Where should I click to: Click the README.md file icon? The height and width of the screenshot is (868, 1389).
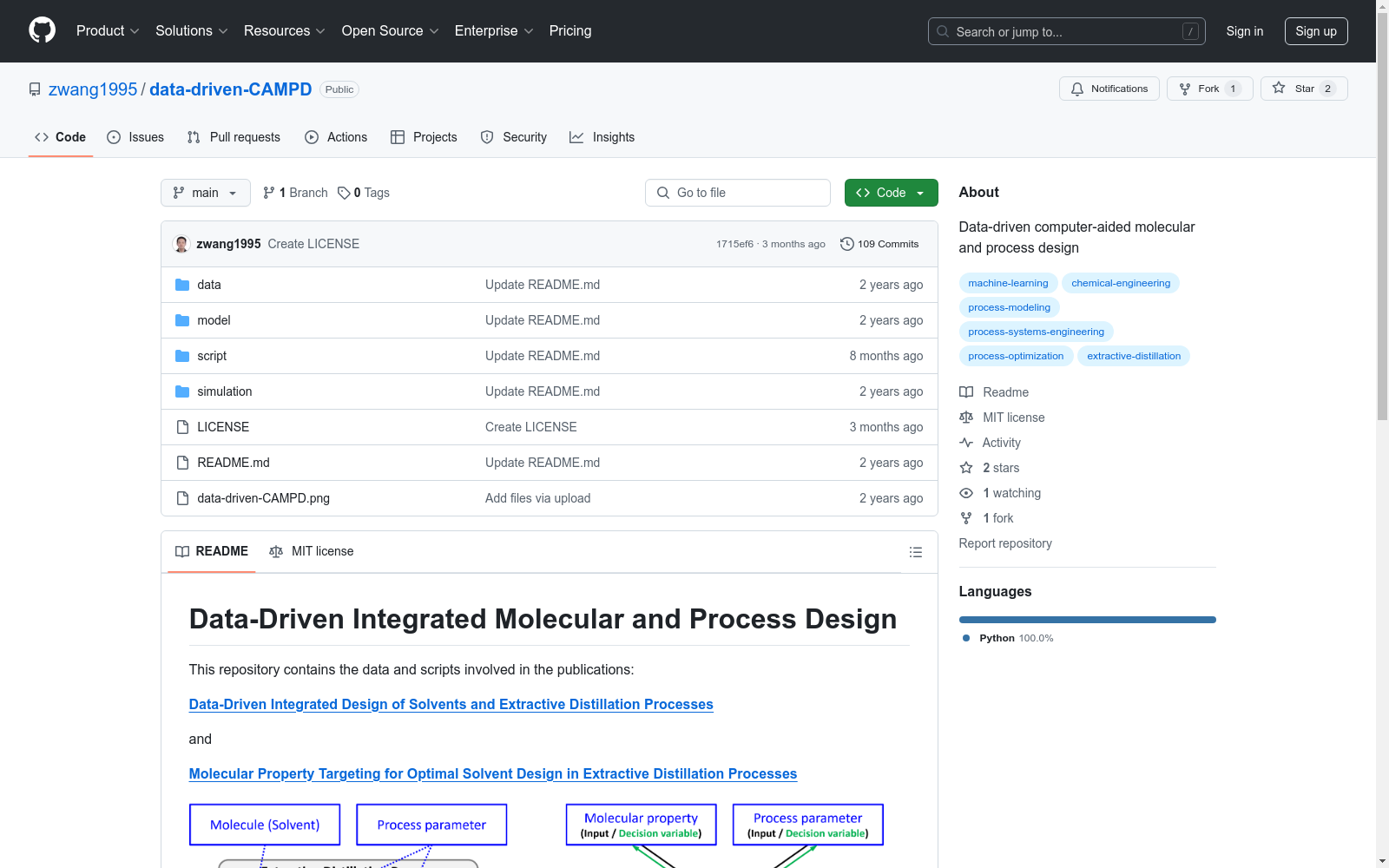[x=182, y=463]
